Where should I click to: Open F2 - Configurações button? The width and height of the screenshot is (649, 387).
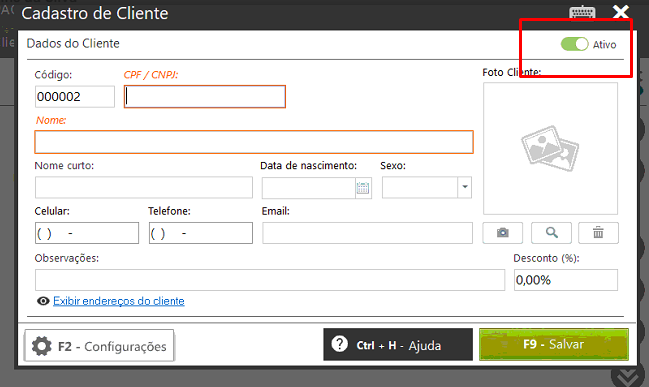[99, 346]
